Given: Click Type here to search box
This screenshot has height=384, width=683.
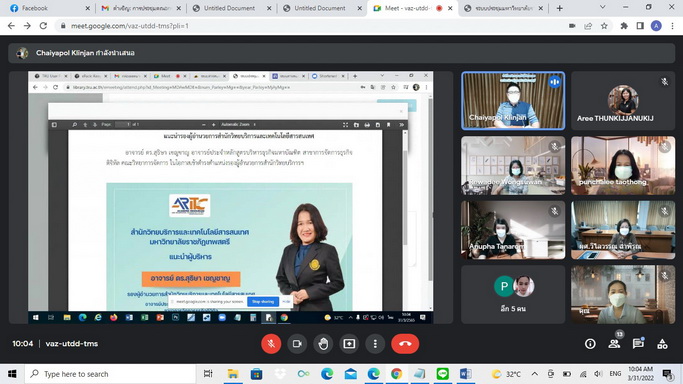Looking at the screenshot, I should point(110,374).
